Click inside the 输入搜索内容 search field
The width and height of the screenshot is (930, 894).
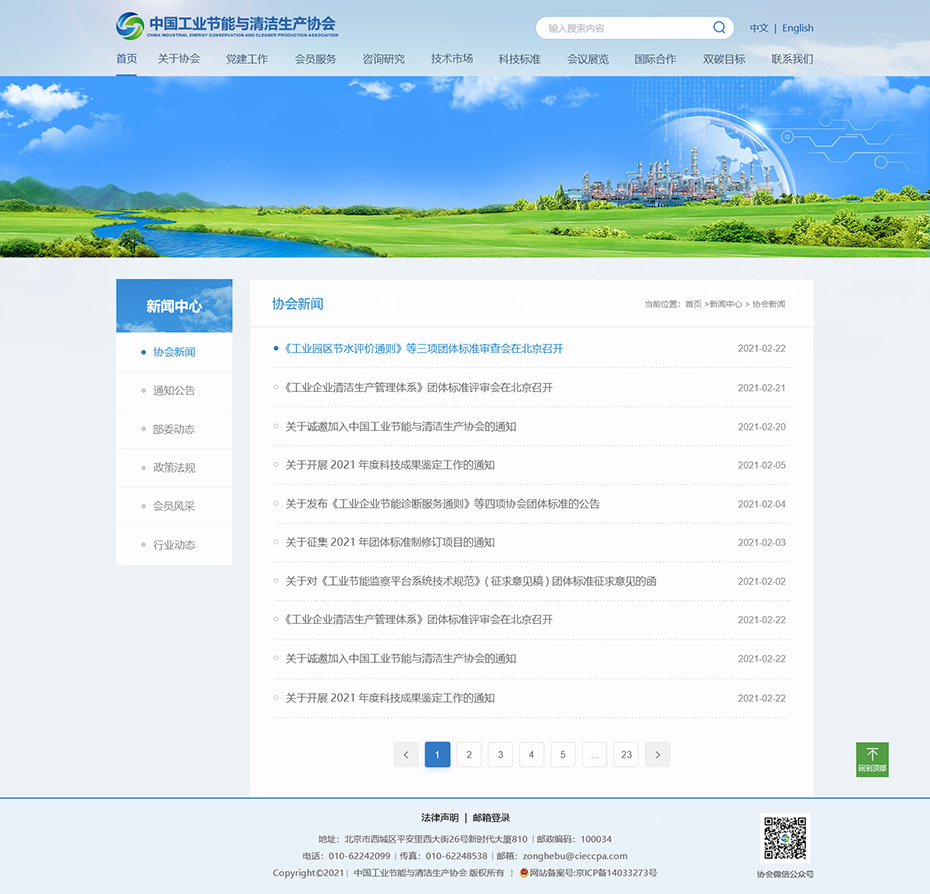tap(620, 28)
